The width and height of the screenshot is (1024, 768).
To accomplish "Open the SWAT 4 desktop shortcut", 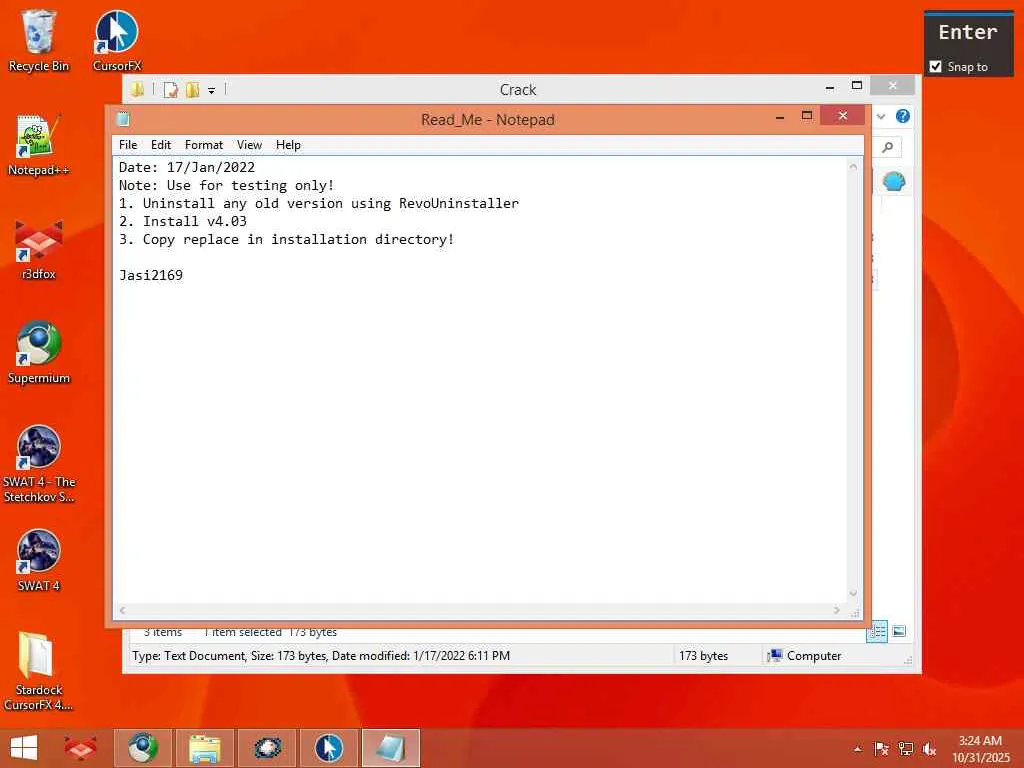I will coord(38,560).
